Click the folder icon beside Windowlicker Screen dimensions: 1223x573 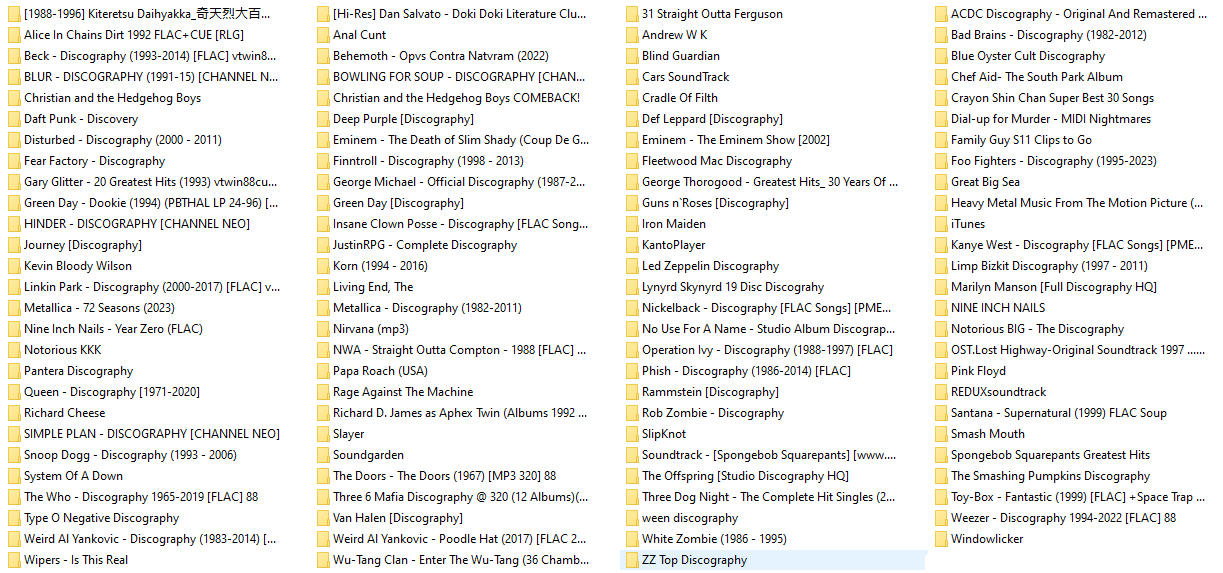pos(940,539)
